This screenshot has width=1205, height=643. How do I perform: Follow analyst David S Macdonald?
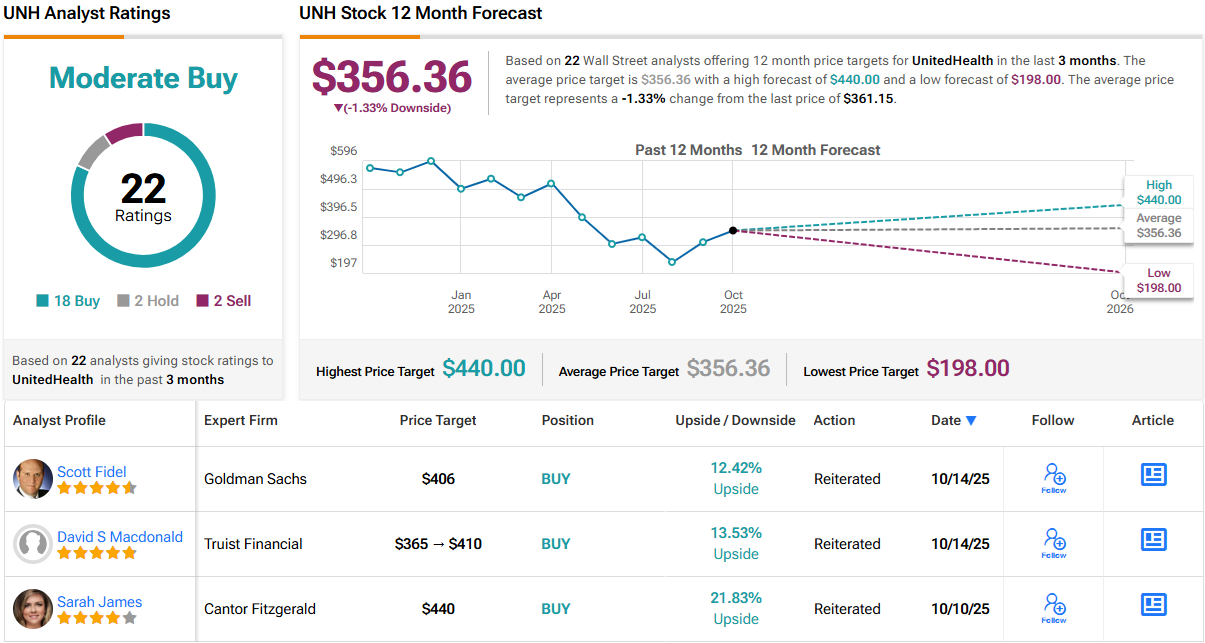[x=1053, y=542]
